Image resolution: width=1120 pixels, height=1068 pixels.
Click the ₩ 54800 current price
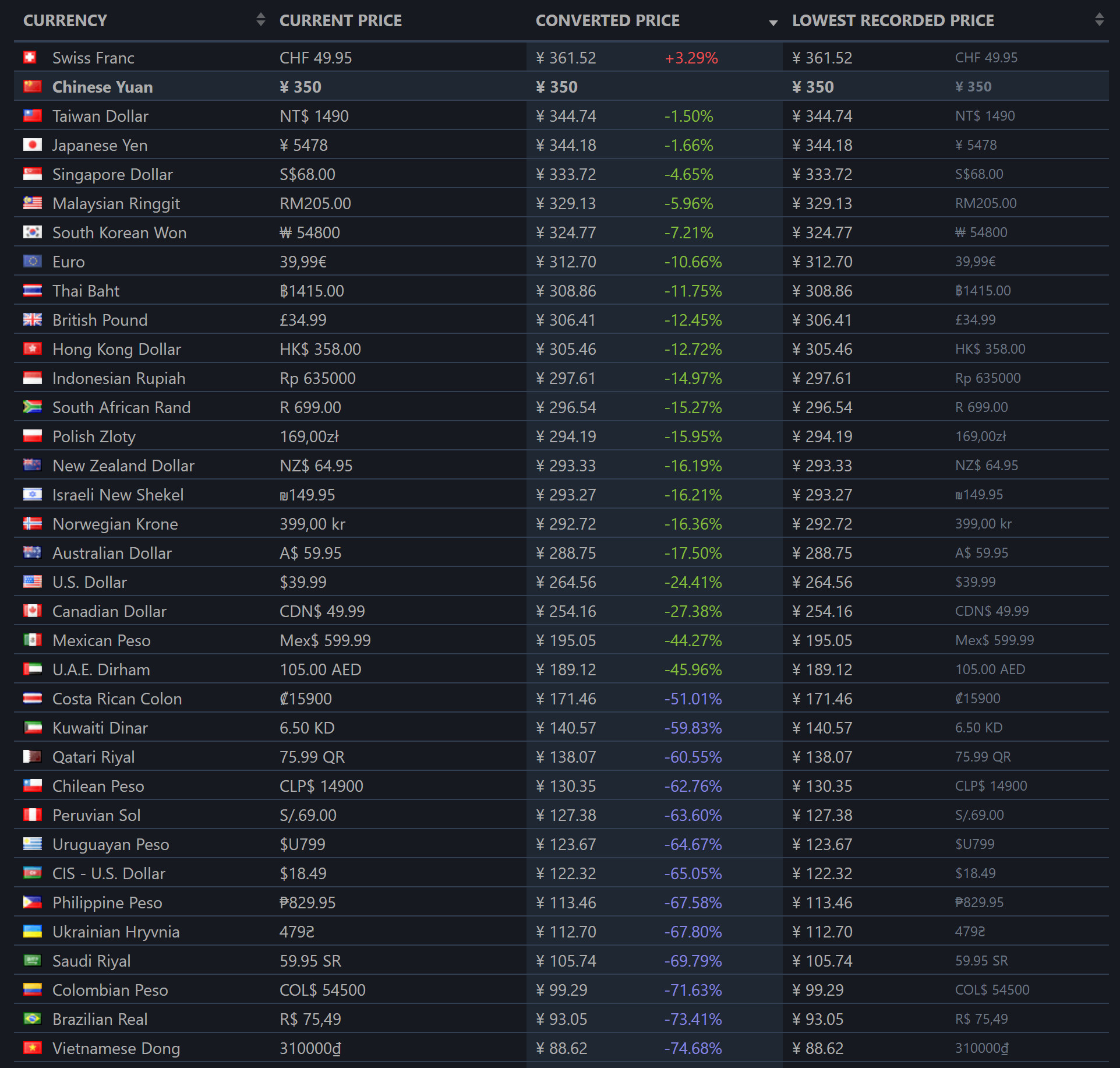[x=310, y=232]
